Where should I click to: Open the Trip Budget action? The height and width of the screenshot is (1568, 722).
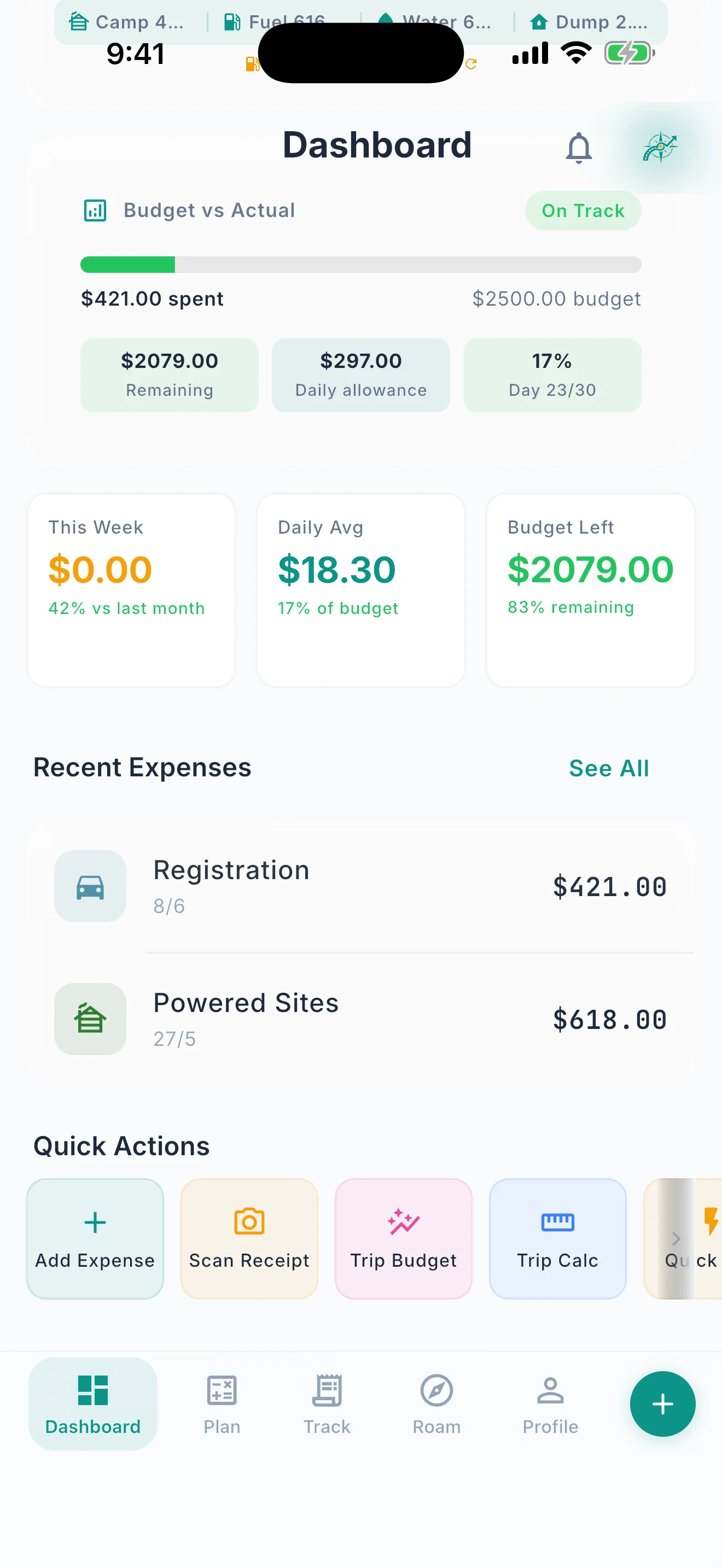[x=404, y=1239]
